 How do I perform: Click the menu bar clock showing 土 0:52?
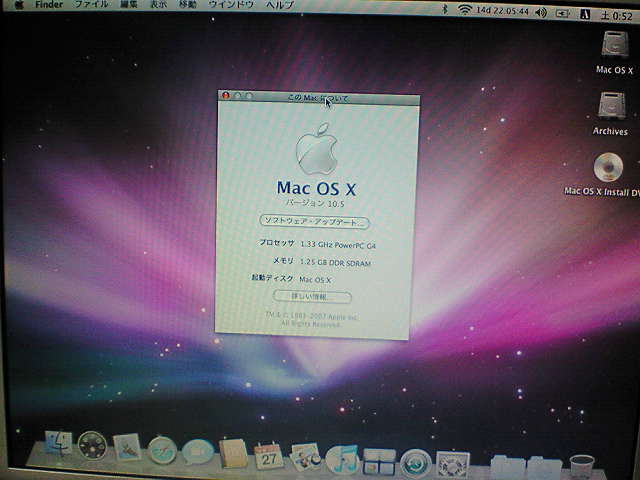tap(616, 16)
